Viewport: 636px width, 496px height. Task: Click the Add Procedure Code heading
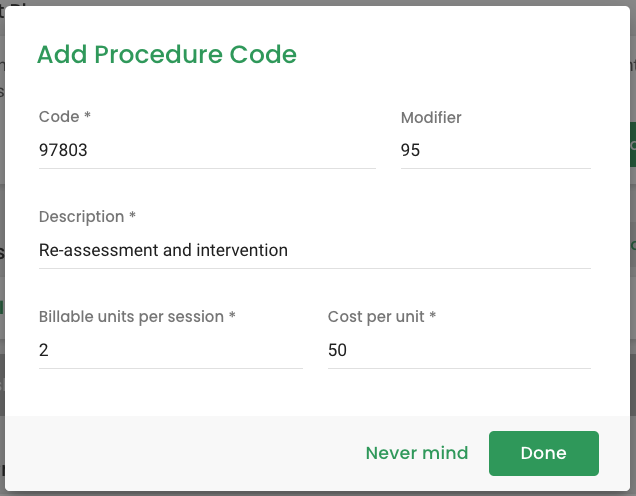click(167, 54)
